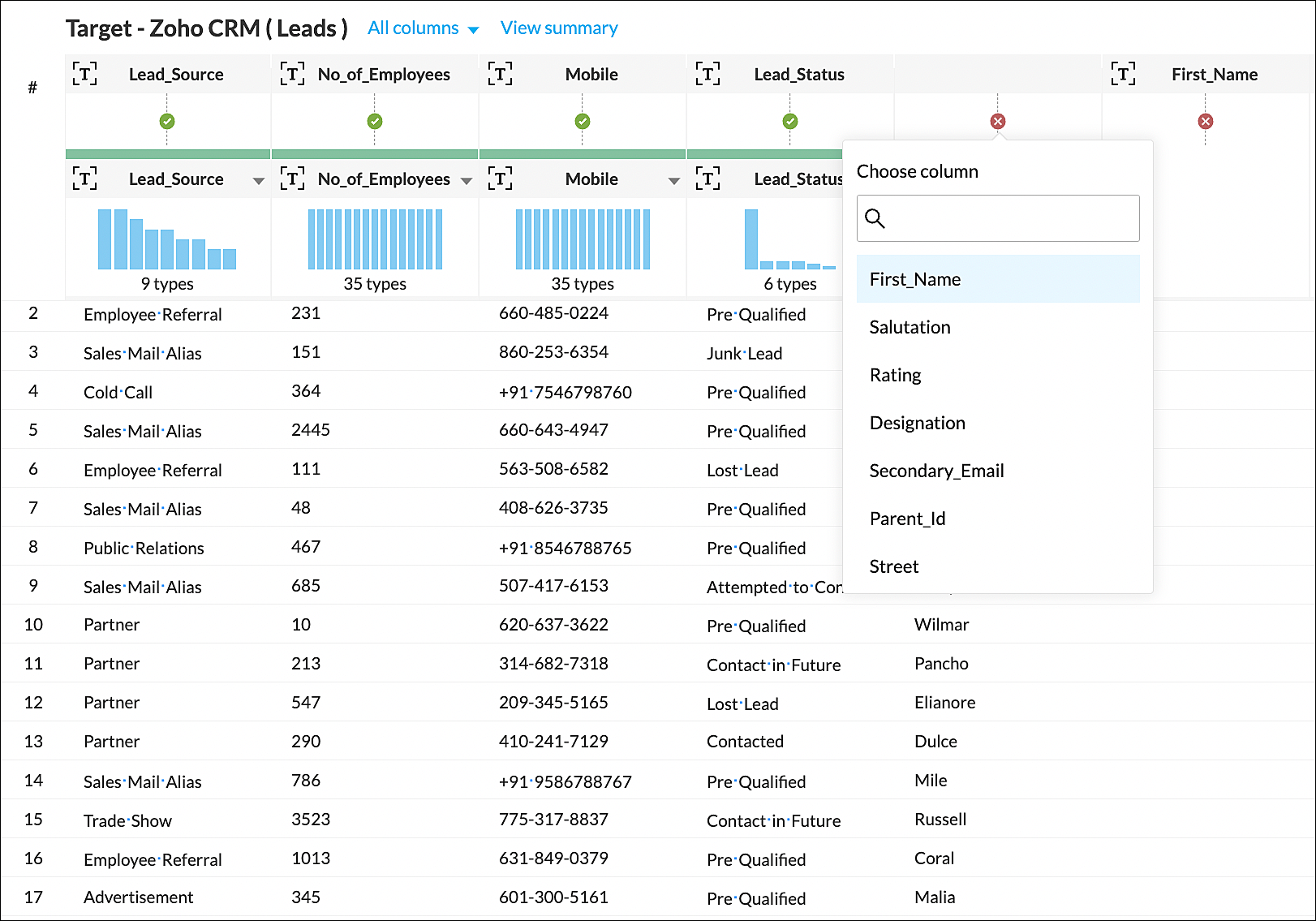This screenshot has height=921, width=1316.
Task: Choose Secondary_Email from the column list
Action: pos(936,471)
